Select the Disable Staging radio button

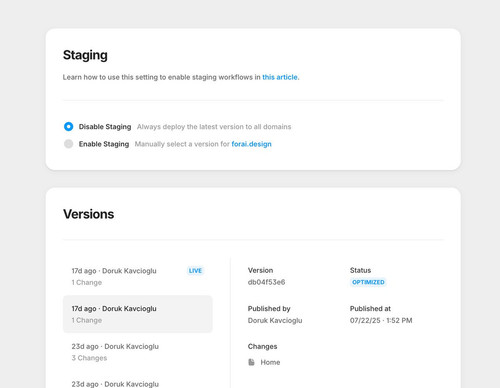pyautogui.click(x=68, y=127)
